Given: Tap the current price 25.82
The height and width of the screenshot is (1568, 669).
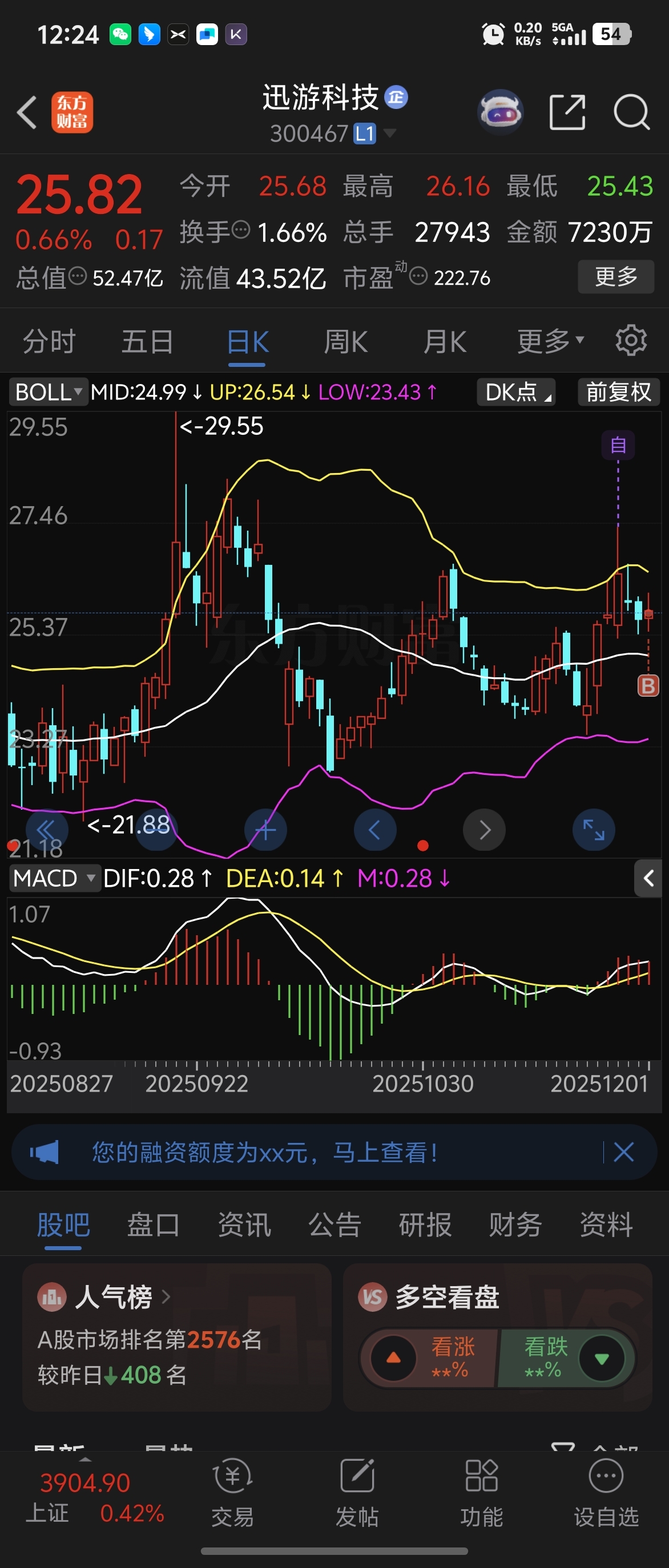Looking at the screenshot, I should pos(79,195).
